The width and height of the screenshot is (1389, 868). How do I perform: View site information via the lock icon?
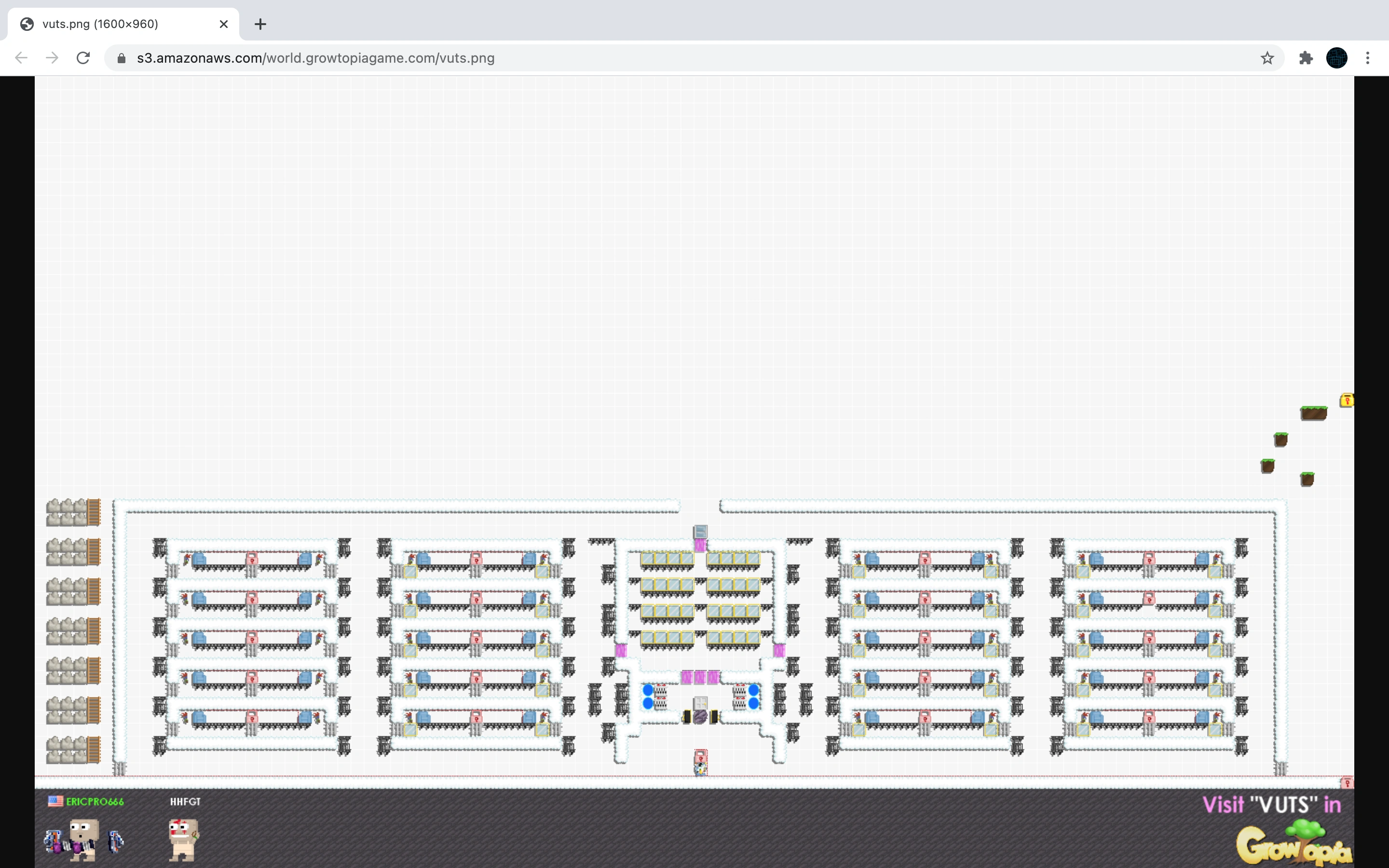121,58
